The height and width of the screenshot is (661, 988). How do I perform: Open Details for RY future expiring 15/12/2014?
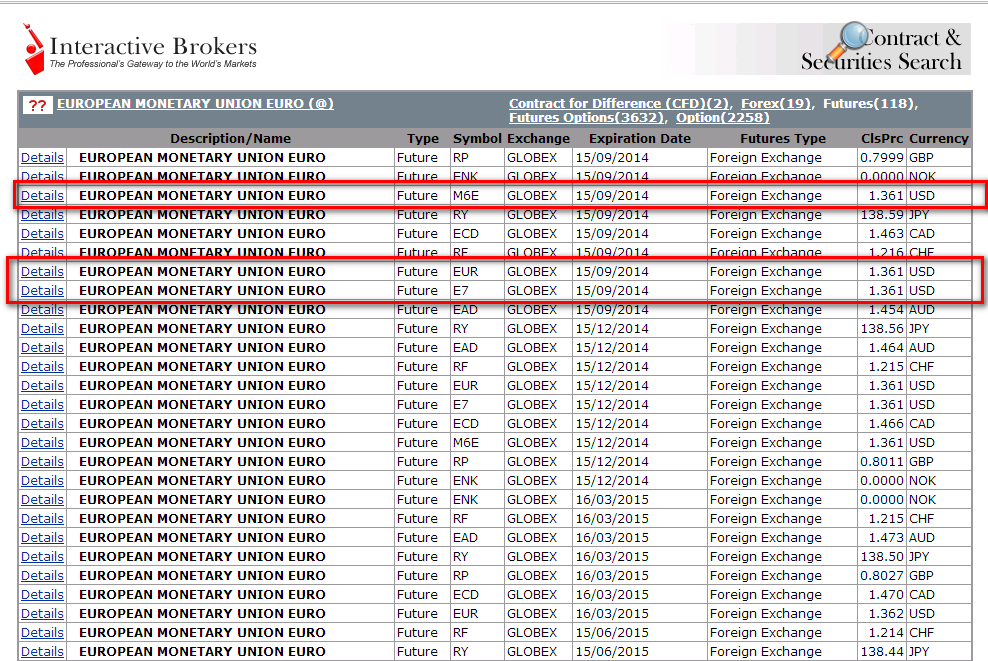tap(42, 328)
